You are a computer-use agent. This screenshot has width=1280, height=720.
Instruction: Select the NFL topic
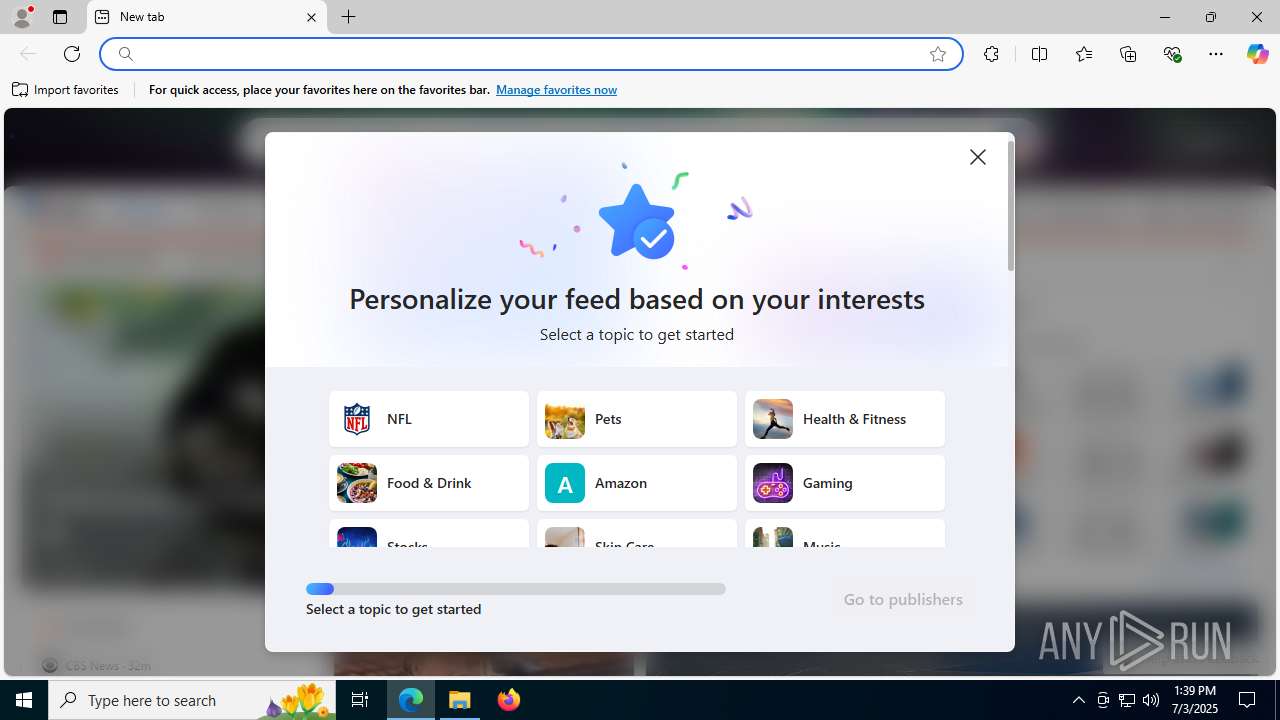(429, 419)
